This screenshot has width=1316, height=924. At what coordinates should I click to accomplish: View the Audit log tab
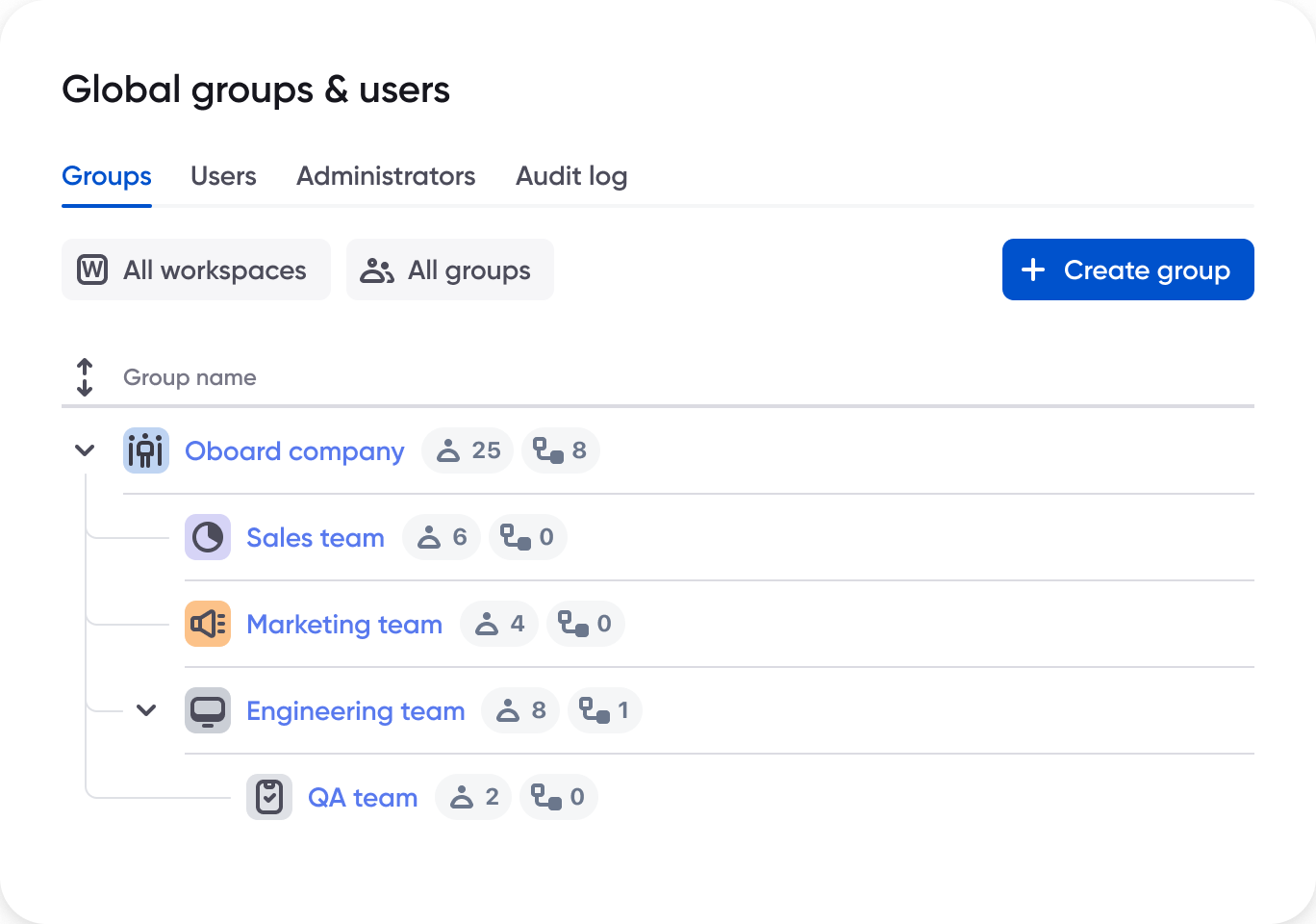tap(571, 176)
